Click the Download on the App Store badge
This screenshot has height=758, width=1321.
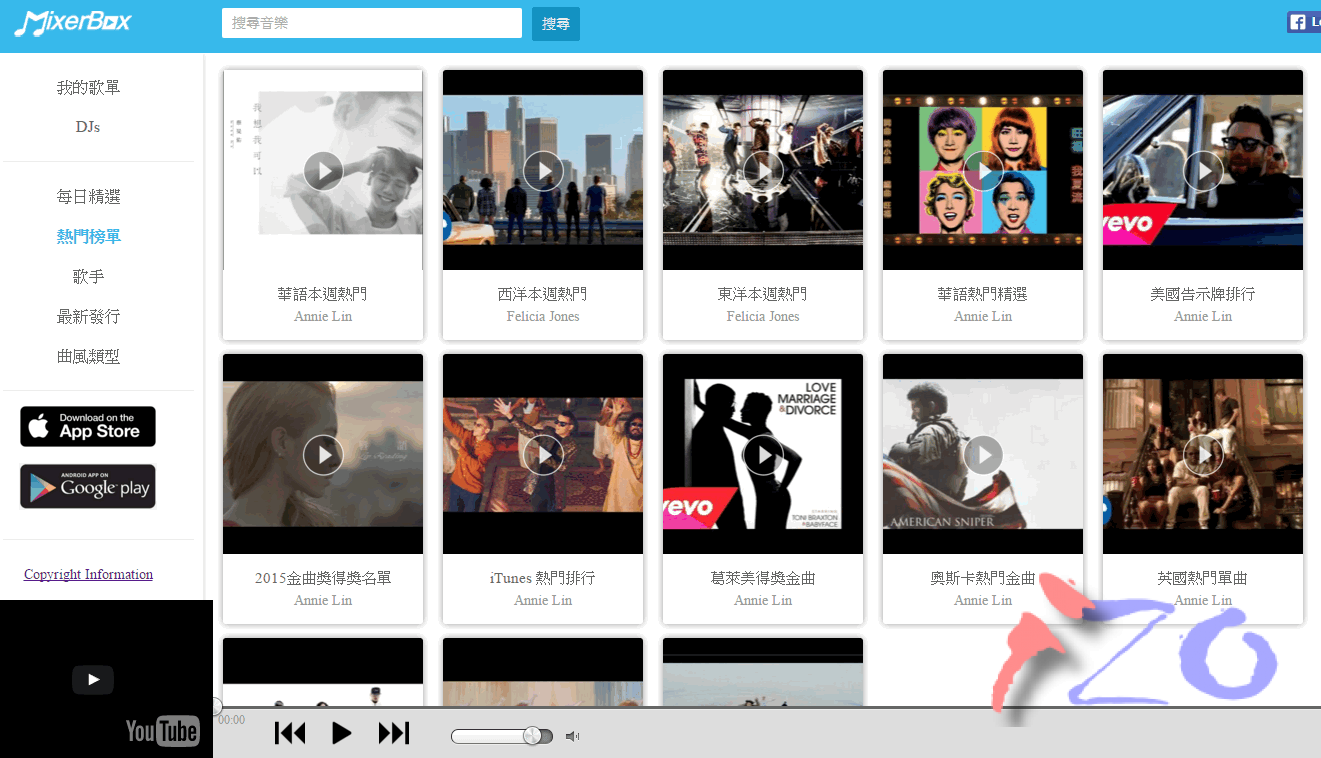pos(87,426)
